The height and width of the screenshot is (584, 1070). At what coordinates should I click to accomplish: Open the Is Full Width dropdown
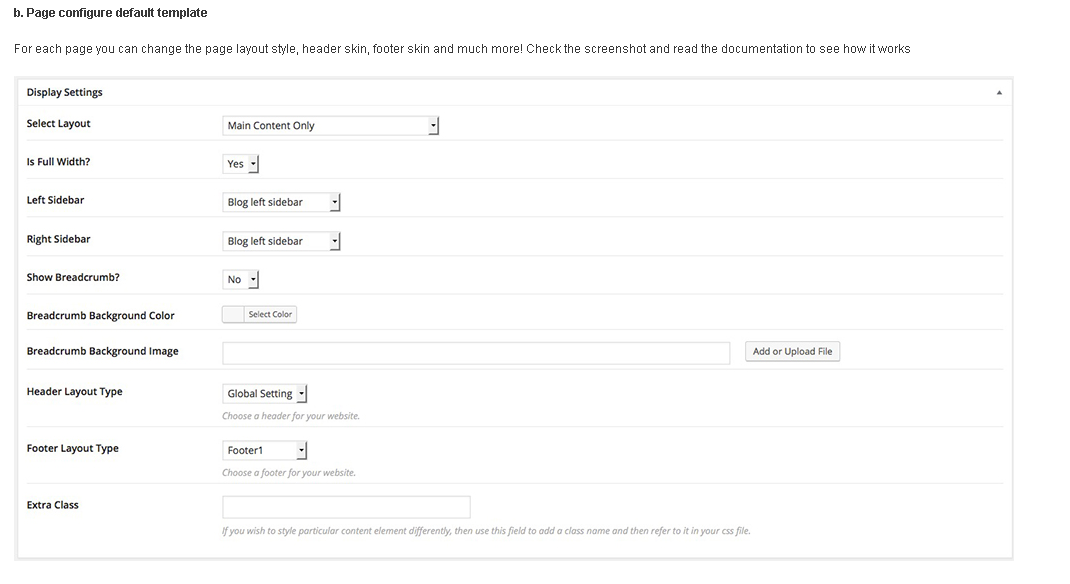coord(241,164)
